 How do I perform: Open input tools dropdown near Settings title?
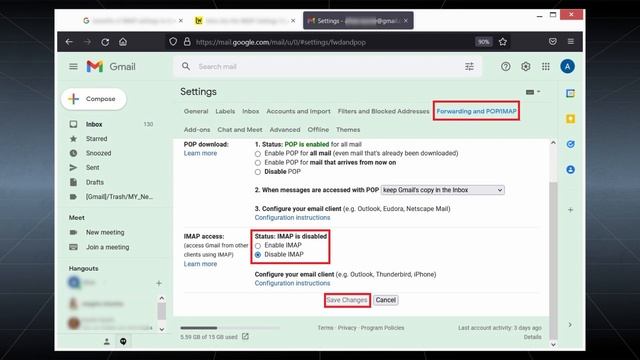(533, 92)
